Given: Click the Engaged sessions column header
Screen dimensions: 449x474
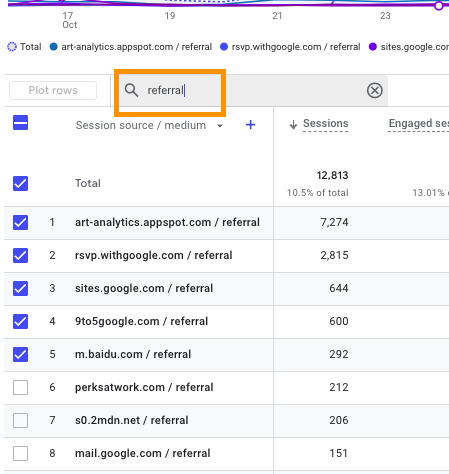Looking at the screenshot, I should tap(418, 123).
